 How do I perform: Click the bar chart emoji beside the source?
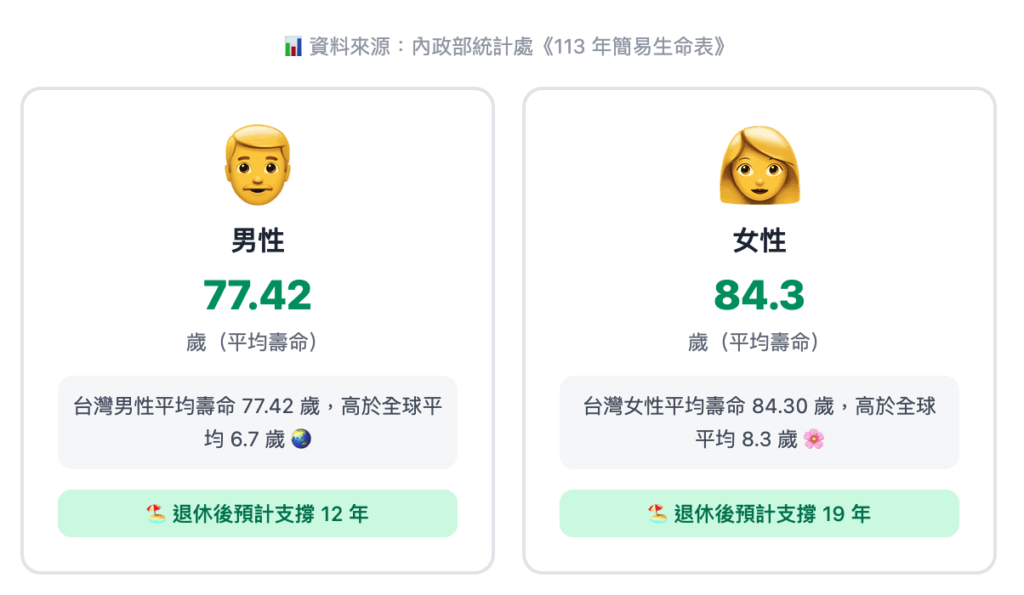[293, 47]
